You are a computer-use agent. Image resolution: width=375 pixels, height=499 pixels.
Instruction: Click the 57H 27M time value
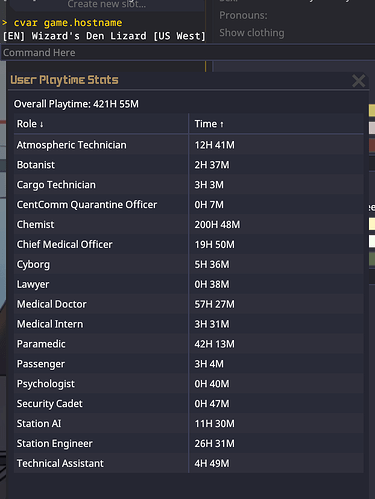click(214, 304)
